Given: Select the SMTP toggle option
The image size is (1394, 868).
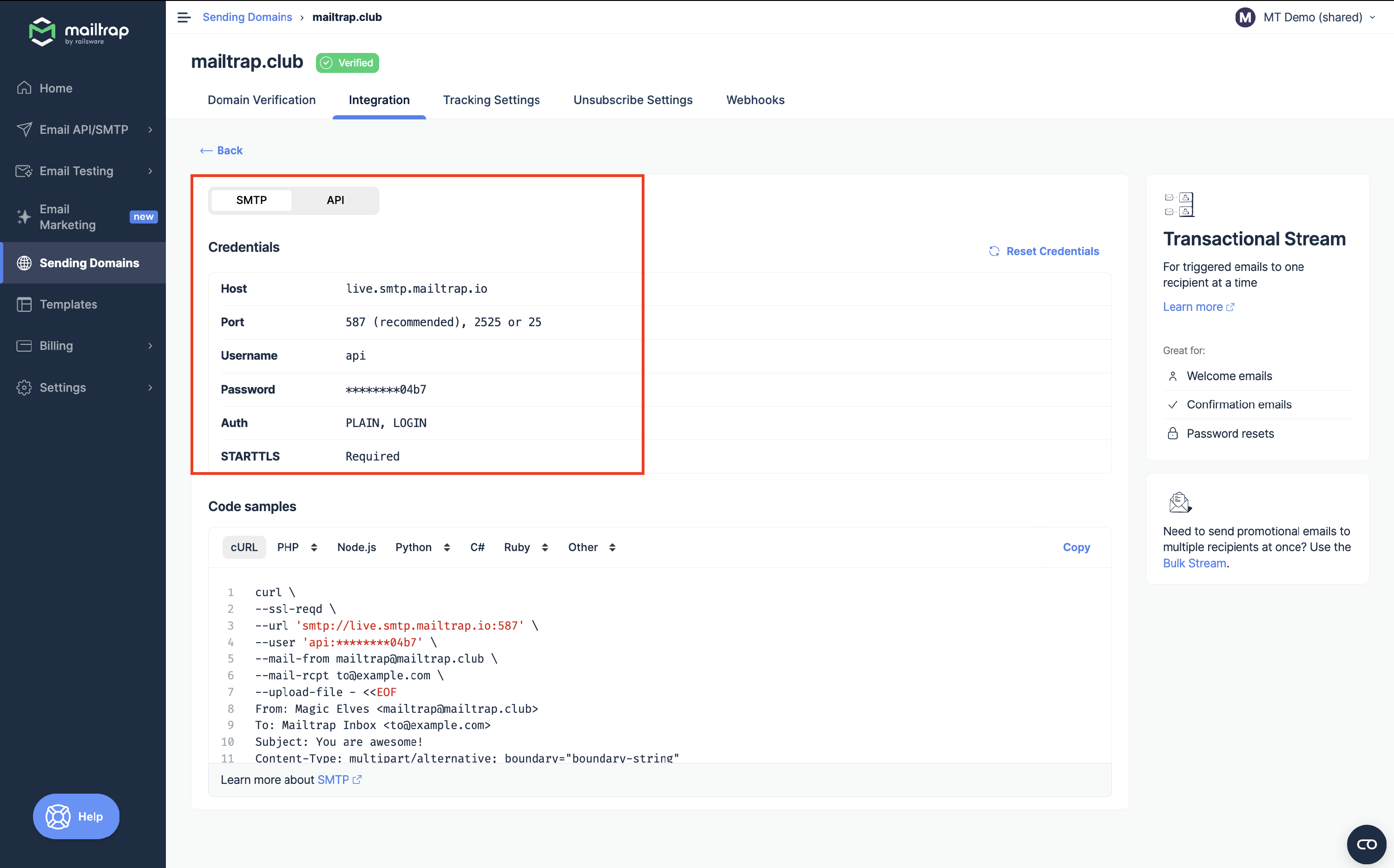Looking at the screenshot, I should coord(251,200).
